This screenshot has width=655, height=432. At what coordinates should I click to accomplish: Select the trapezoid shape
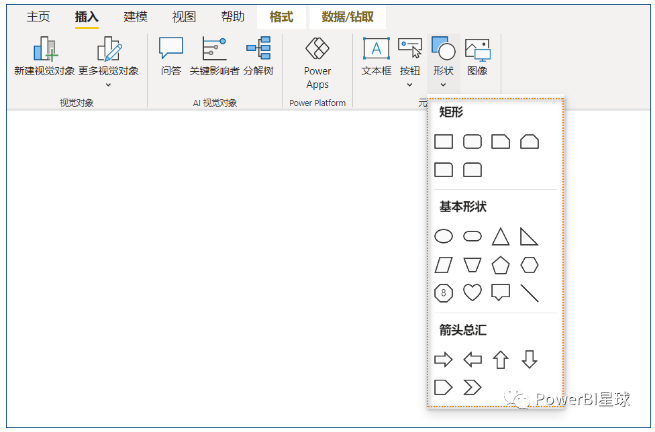click(472, 265)
